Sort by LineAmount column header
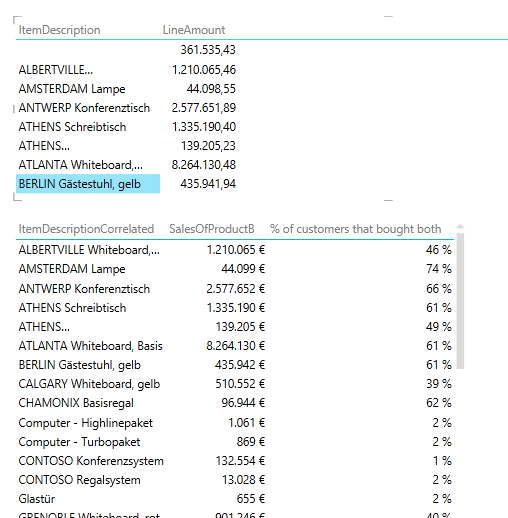Screen dimensions: 508x518 point(194,30)
